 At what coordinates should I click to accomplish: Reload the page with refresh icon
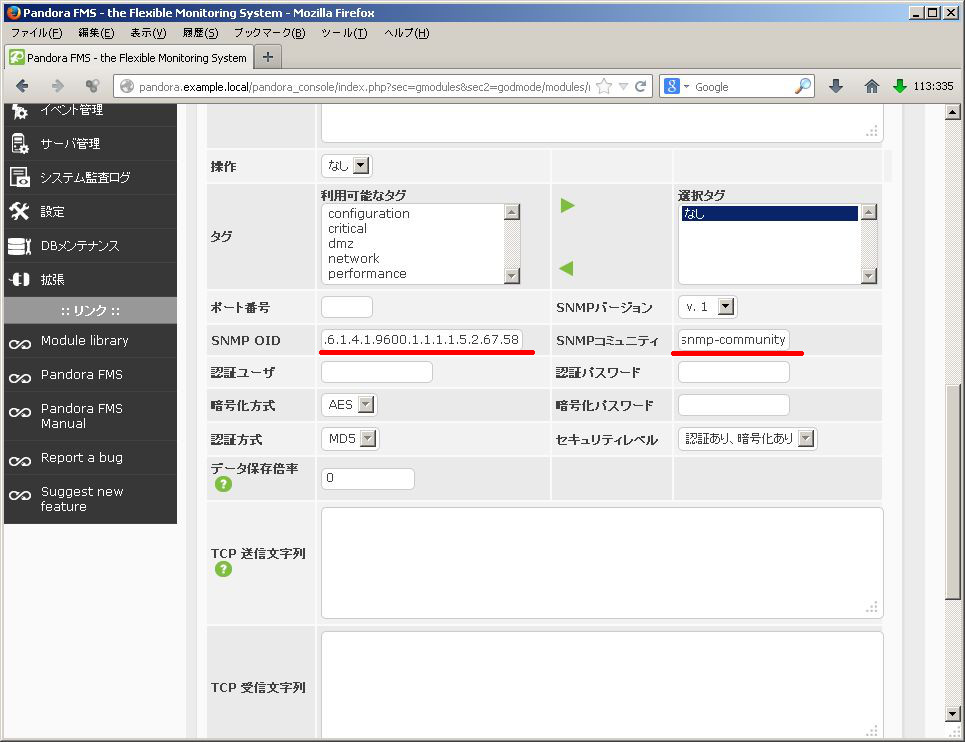point(641,86)
